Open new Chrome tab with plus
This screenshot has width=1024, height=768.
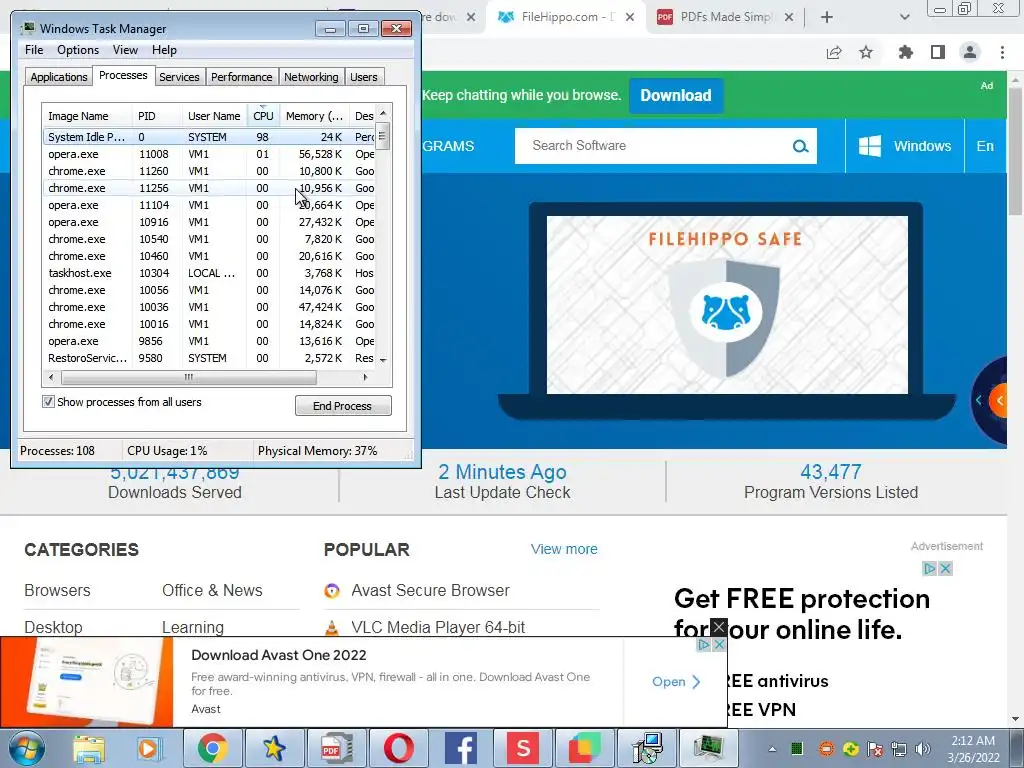click(827, 18)
